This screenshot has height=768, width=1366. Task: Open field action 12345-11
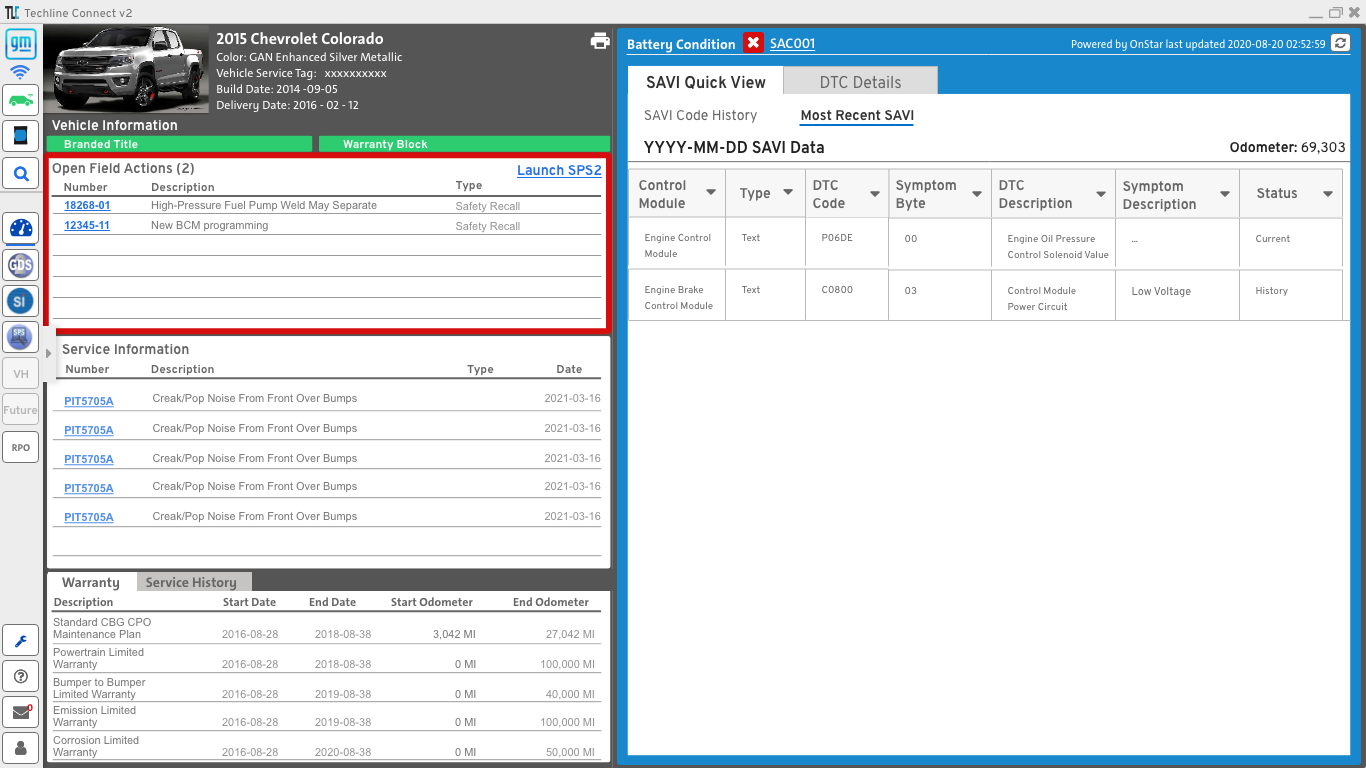[87, 225]
